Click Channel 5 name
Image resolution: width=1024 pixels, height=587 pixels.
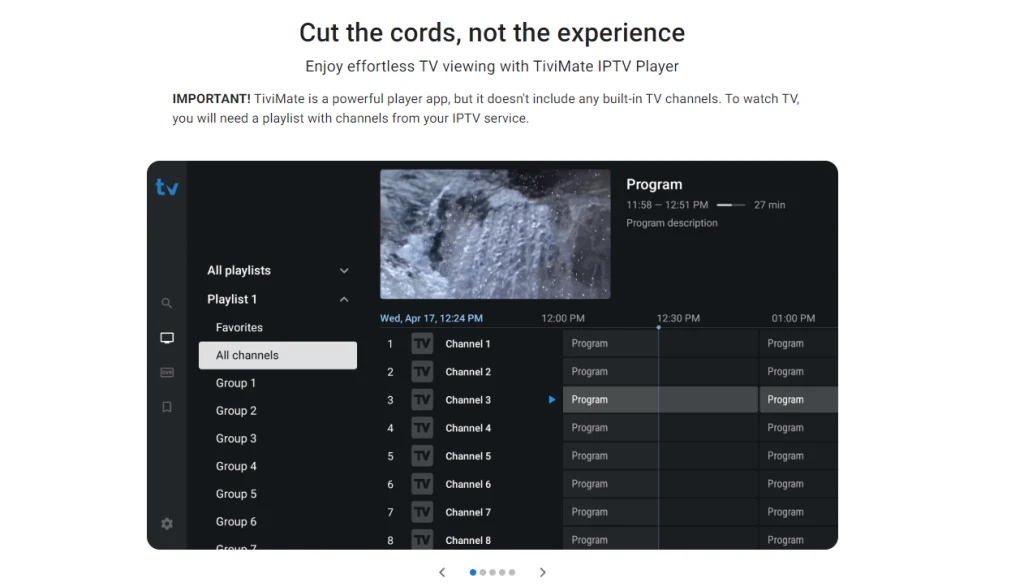pos(468,456)
